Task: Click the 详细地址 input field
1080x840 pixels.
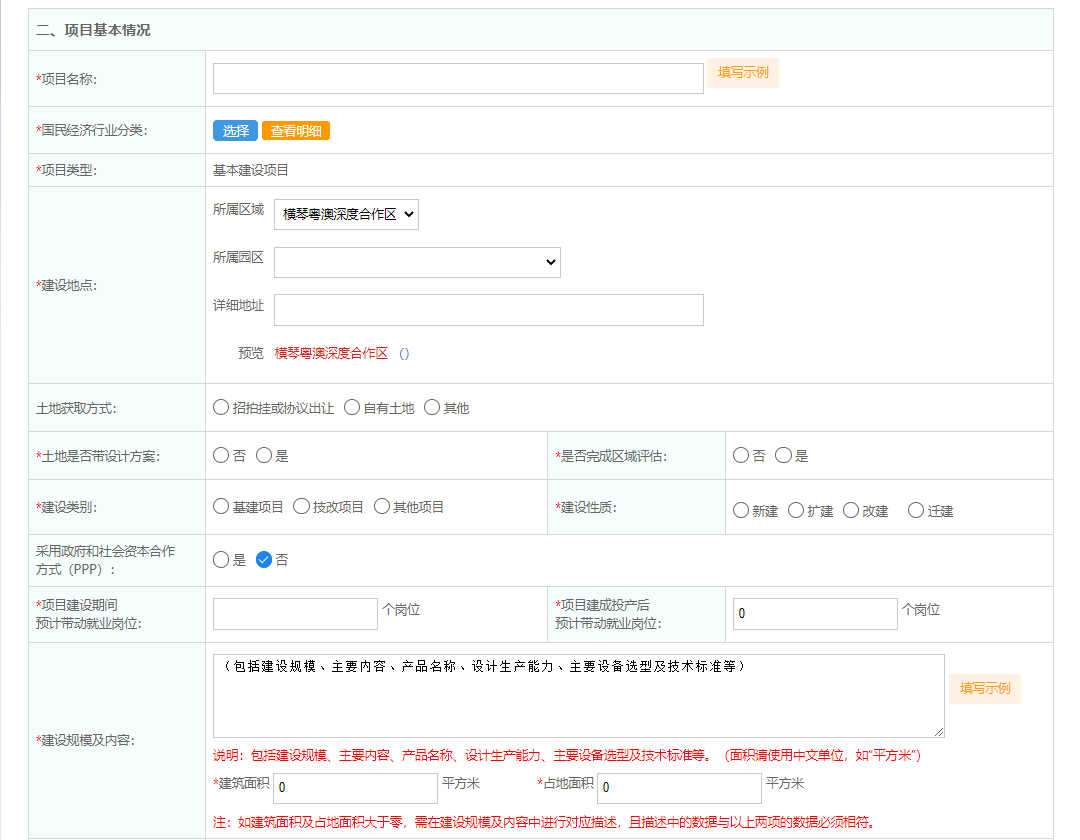Action: 488,310
